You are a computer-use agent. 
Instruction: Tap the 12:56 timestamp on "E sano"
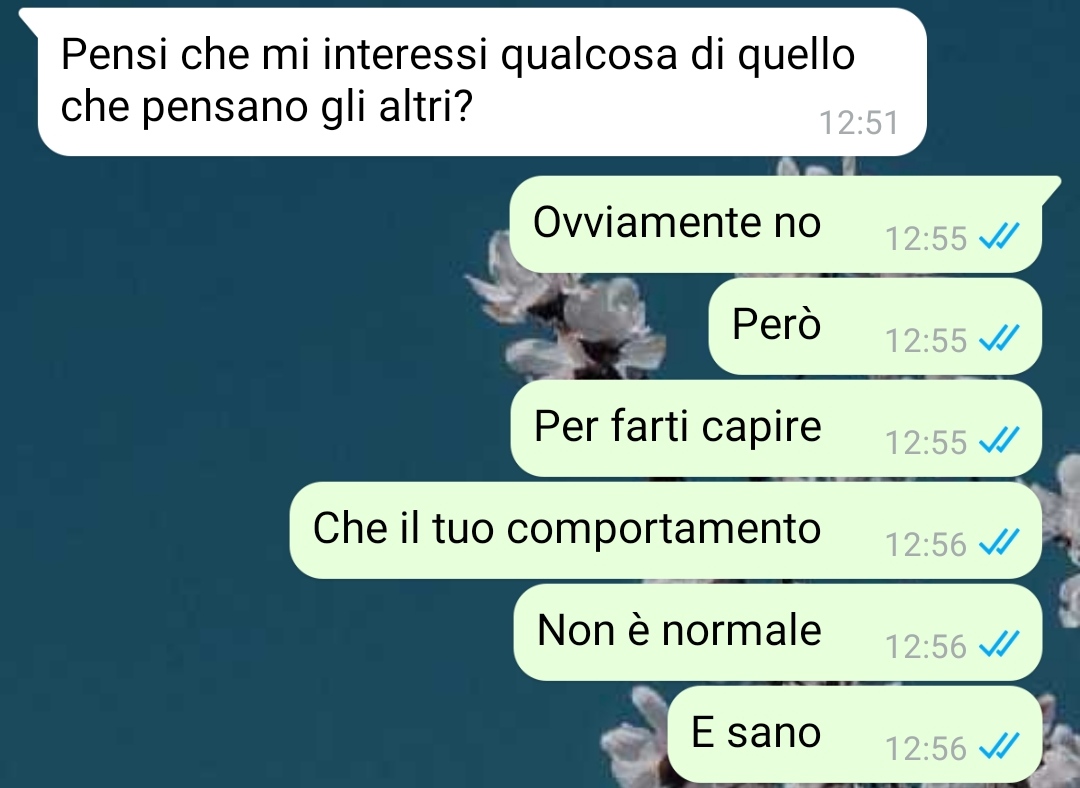pos(926,748)
